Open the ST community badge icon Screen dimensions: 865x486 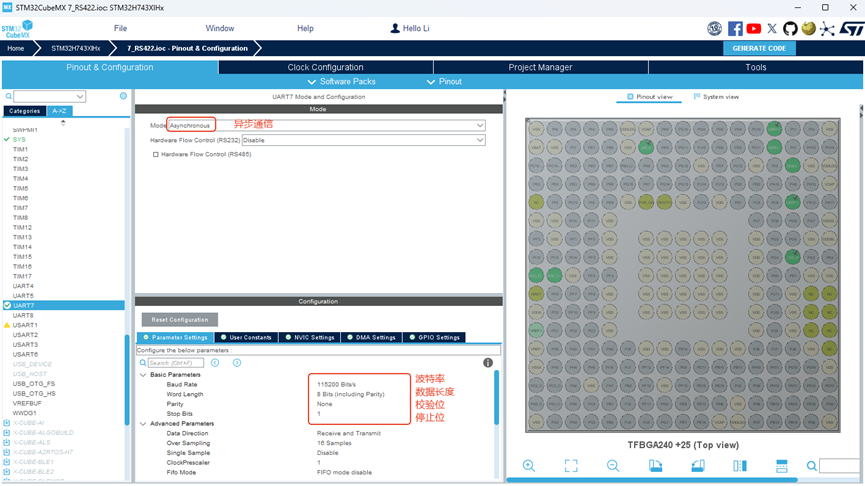(714, 29)
